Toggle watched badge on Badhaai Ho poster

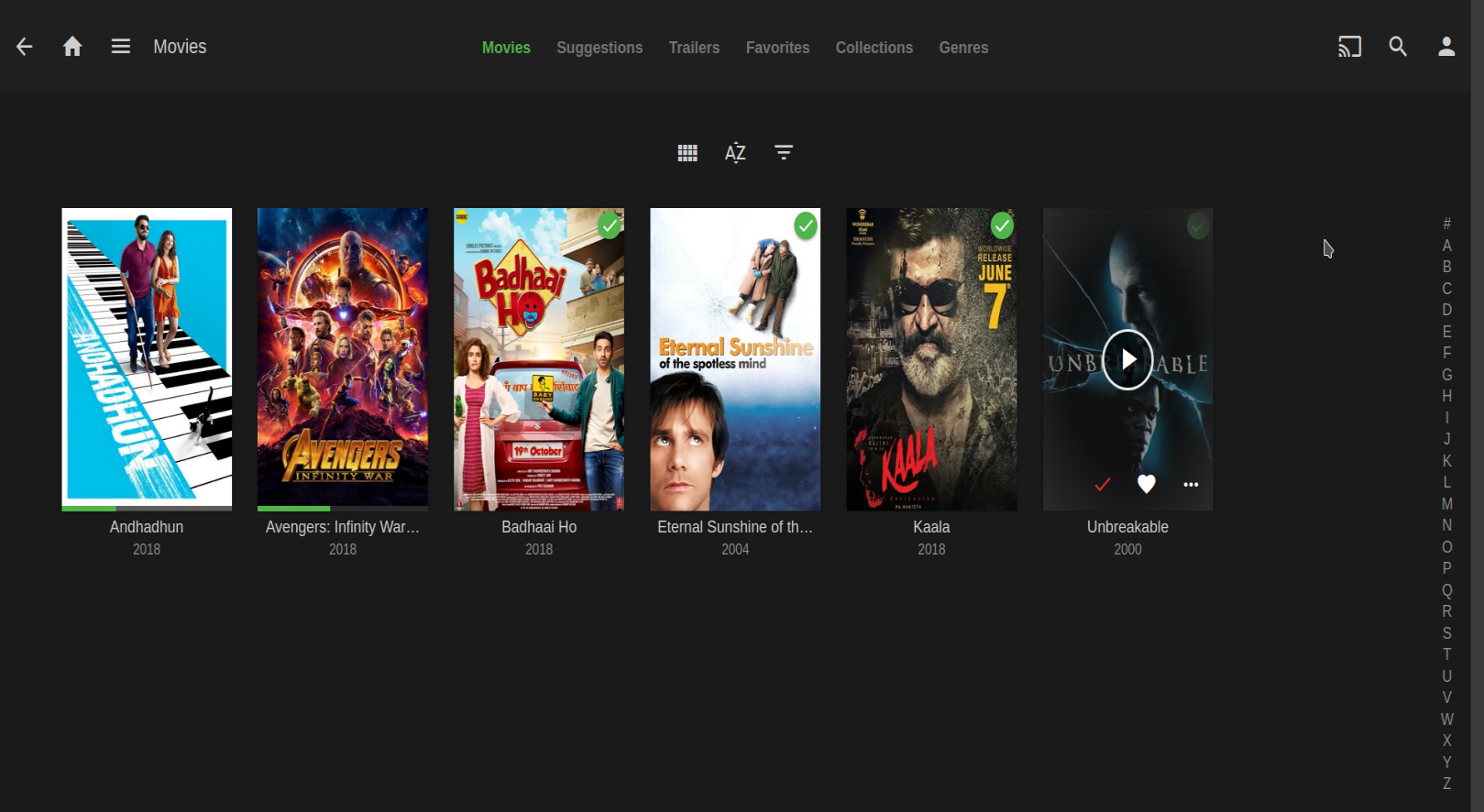(610, 225)
